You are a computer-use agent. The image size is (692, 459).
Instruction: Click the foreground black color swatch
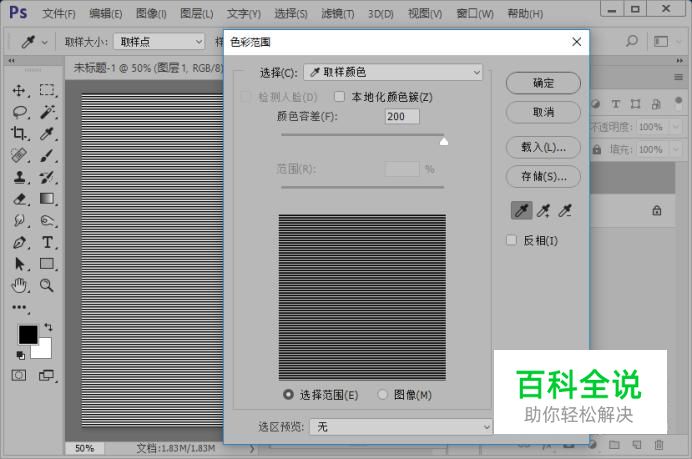[x=27, y=335]
